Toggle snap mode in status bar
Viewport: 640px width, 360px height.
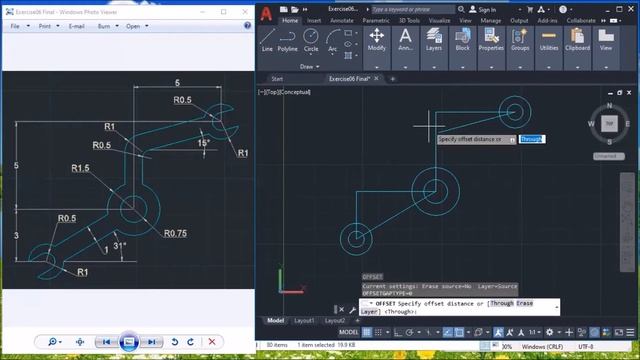[x=378, y=332]
